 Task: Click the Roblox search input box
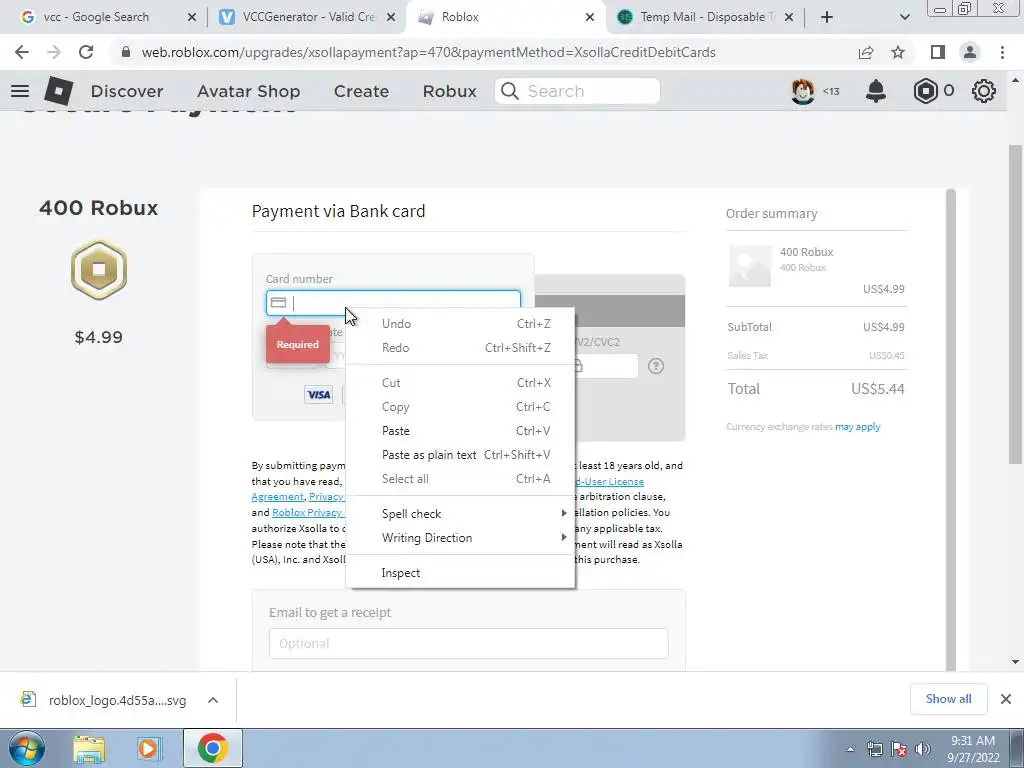[x=577, y=91]
